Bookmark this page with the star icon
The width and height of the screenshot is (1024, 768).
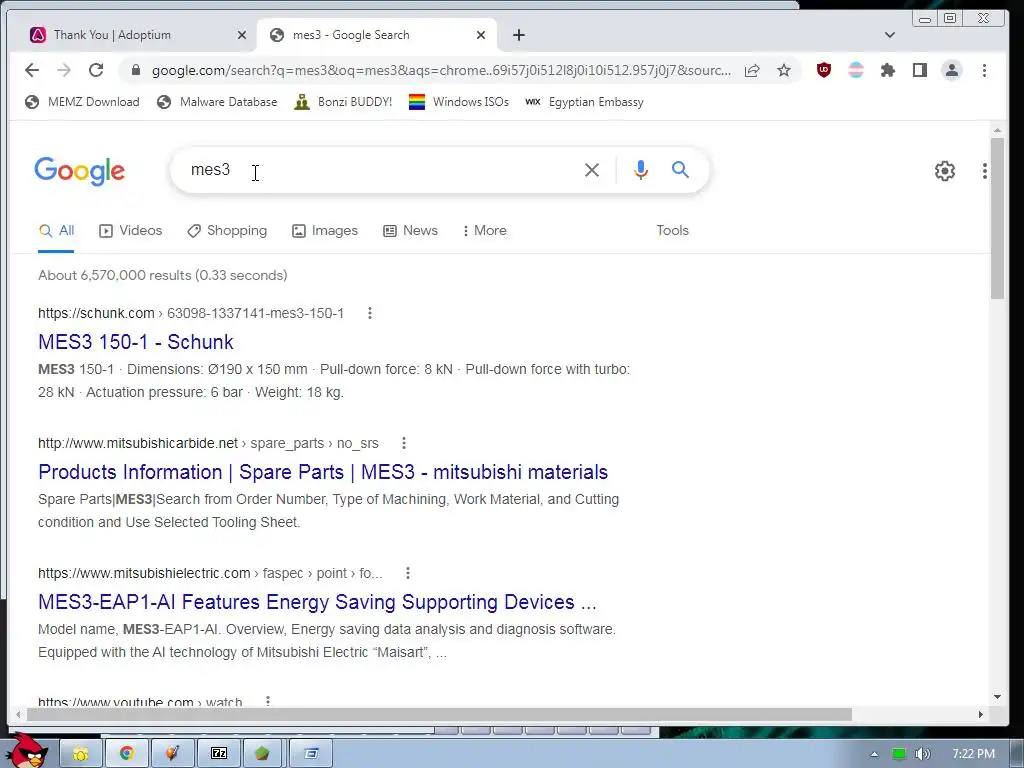tap(784, 70)
